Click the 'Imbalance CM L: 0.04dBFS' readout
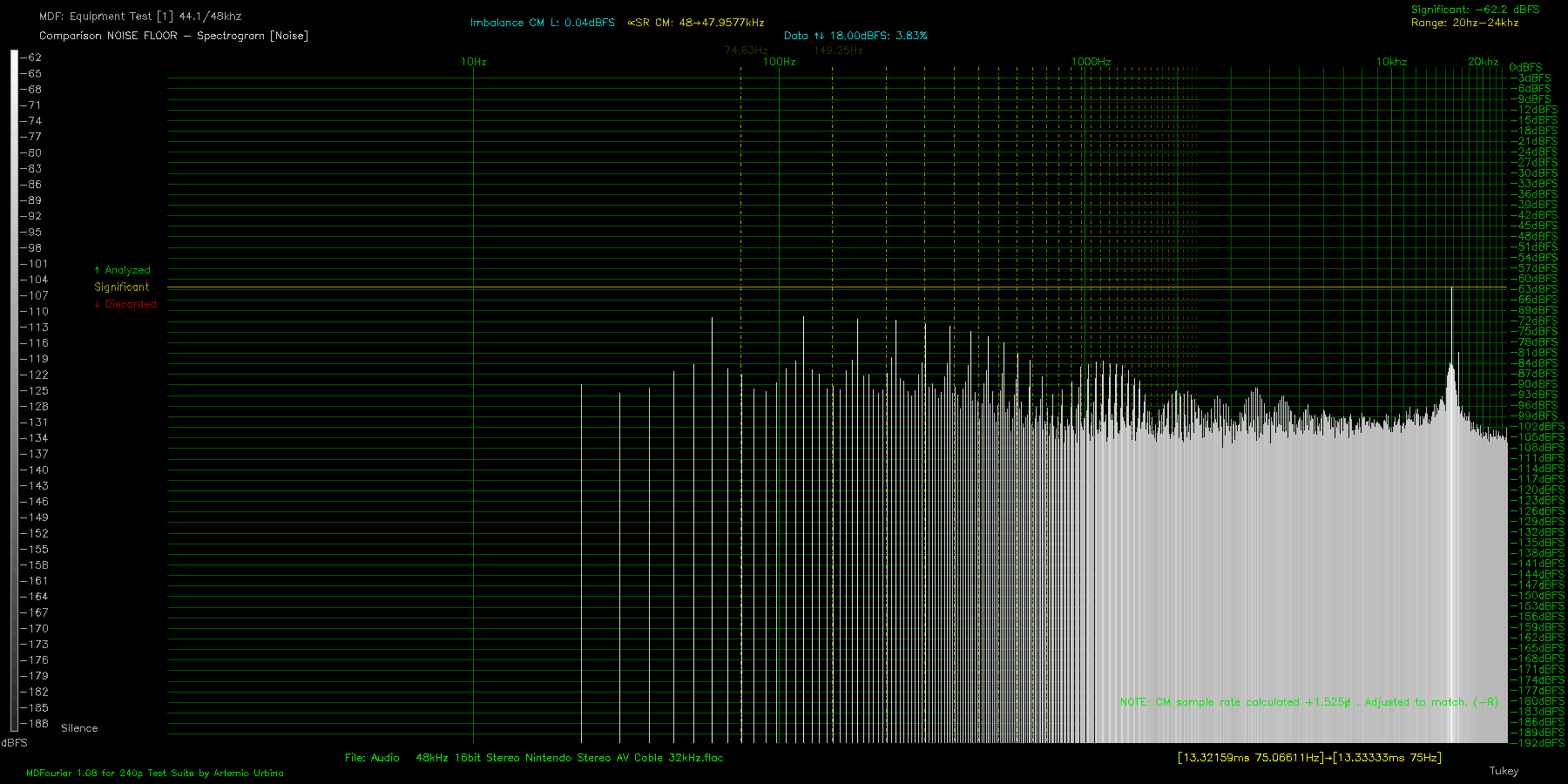 [x=543, y=23]
